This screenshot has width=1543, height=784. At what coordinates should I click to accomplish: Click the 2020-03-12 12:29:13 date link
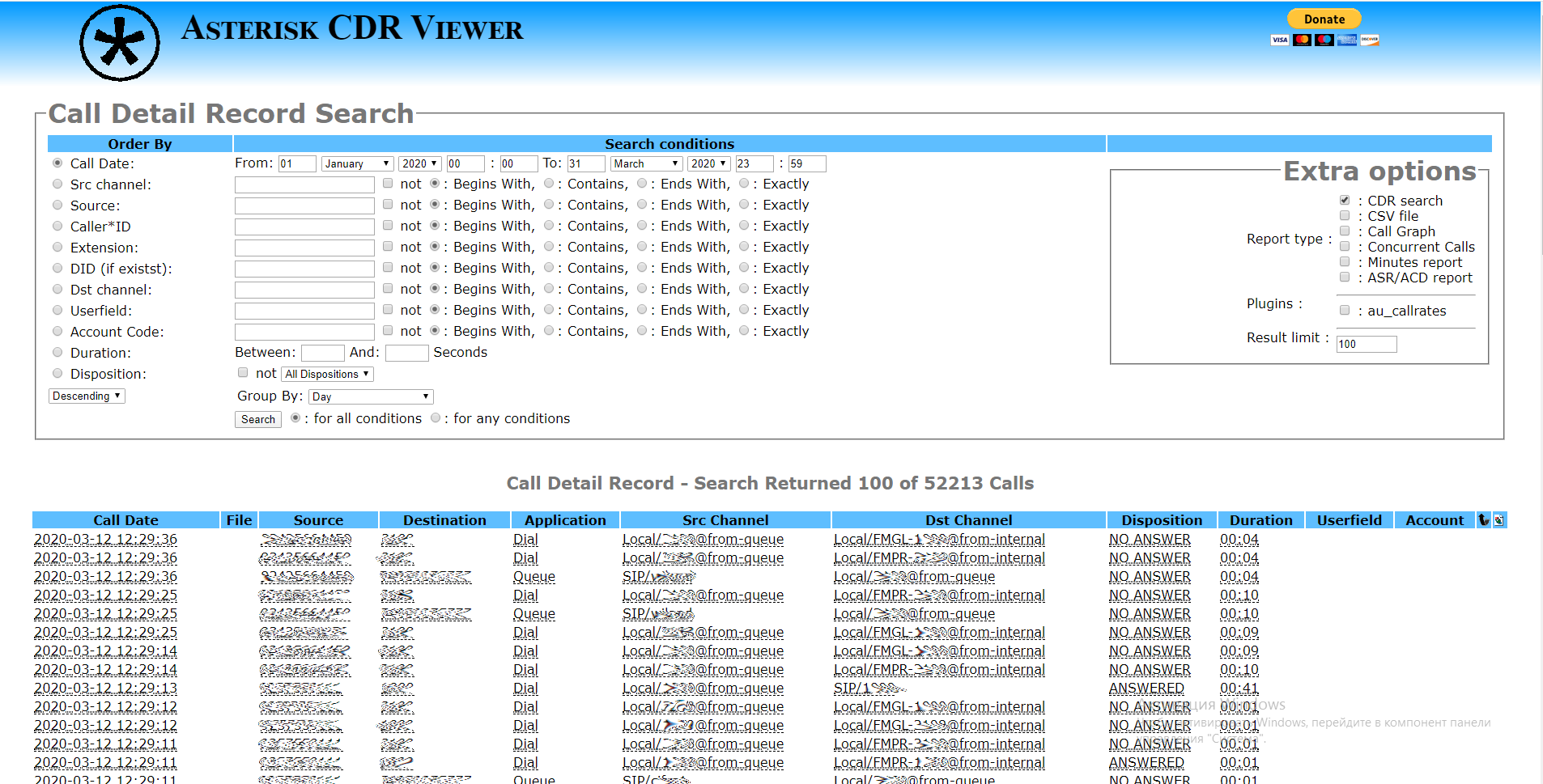point(105,688)
